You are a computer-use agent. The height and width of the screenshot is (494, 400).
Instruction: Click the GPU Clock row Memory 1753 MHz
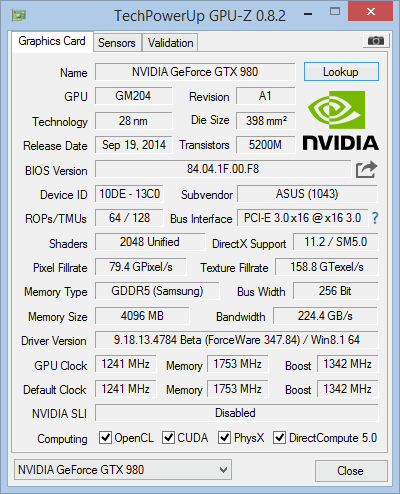[238, 364]
